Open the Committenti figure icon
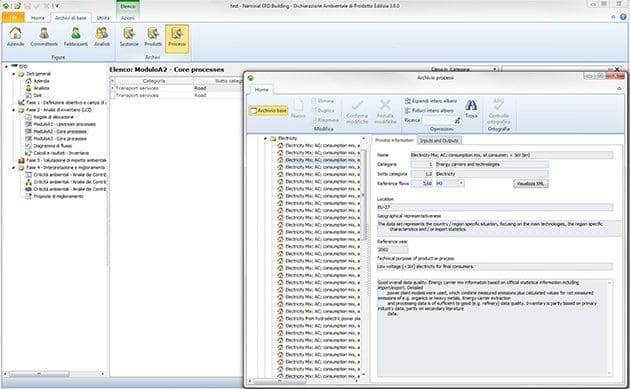The height and width of the screenshot is (389, 630). coord(44,36)
